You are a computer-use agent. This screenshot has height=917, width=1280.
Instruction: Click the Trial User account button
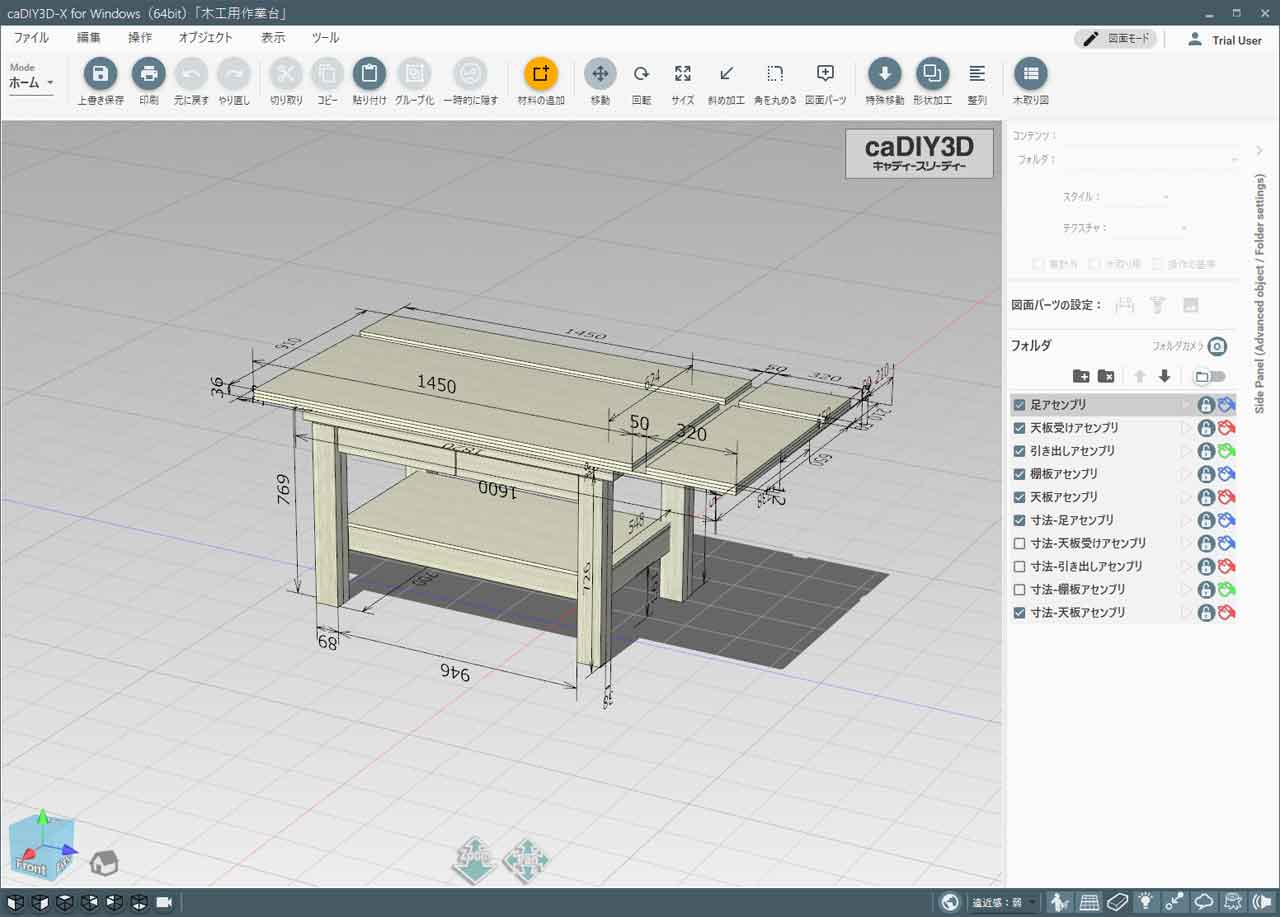click(x=1225, y=40)
